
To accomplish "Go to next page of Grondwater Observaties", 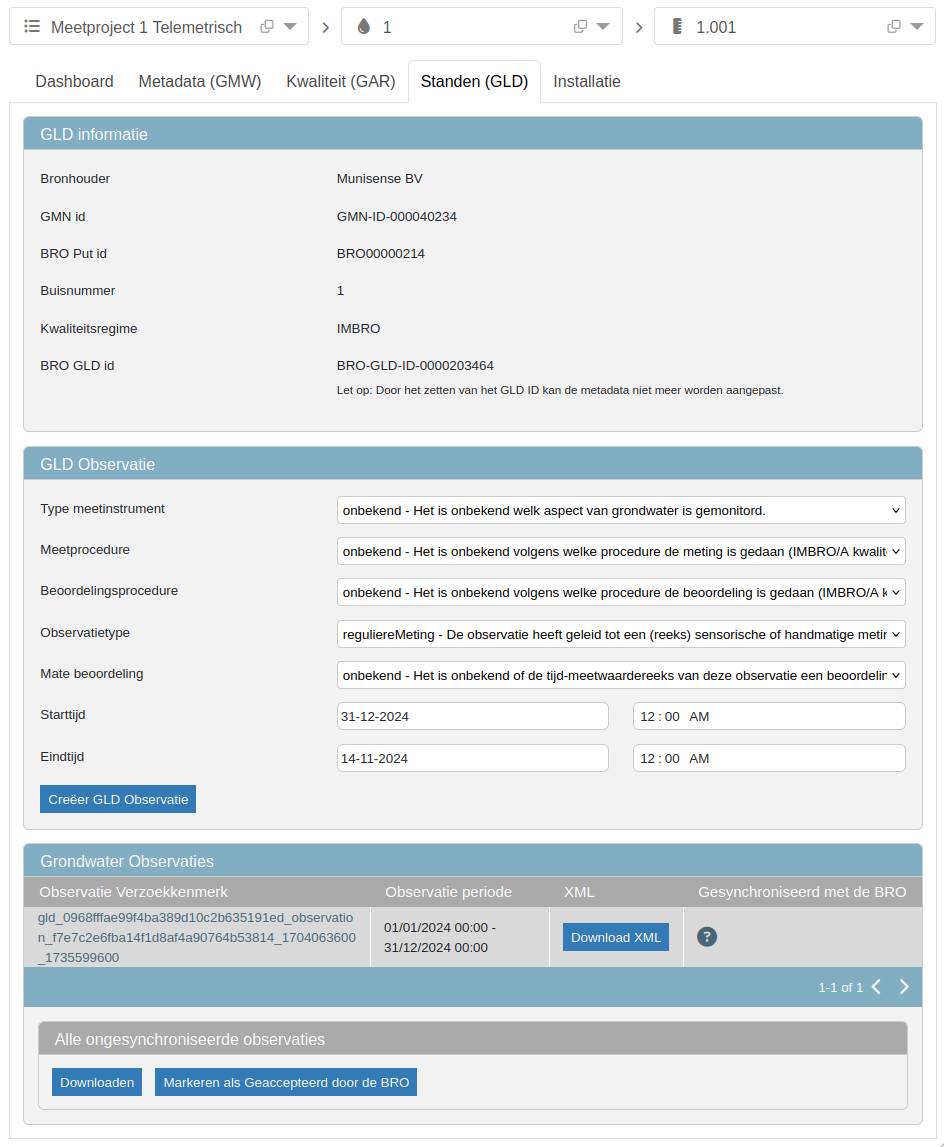I will [904, 987].
